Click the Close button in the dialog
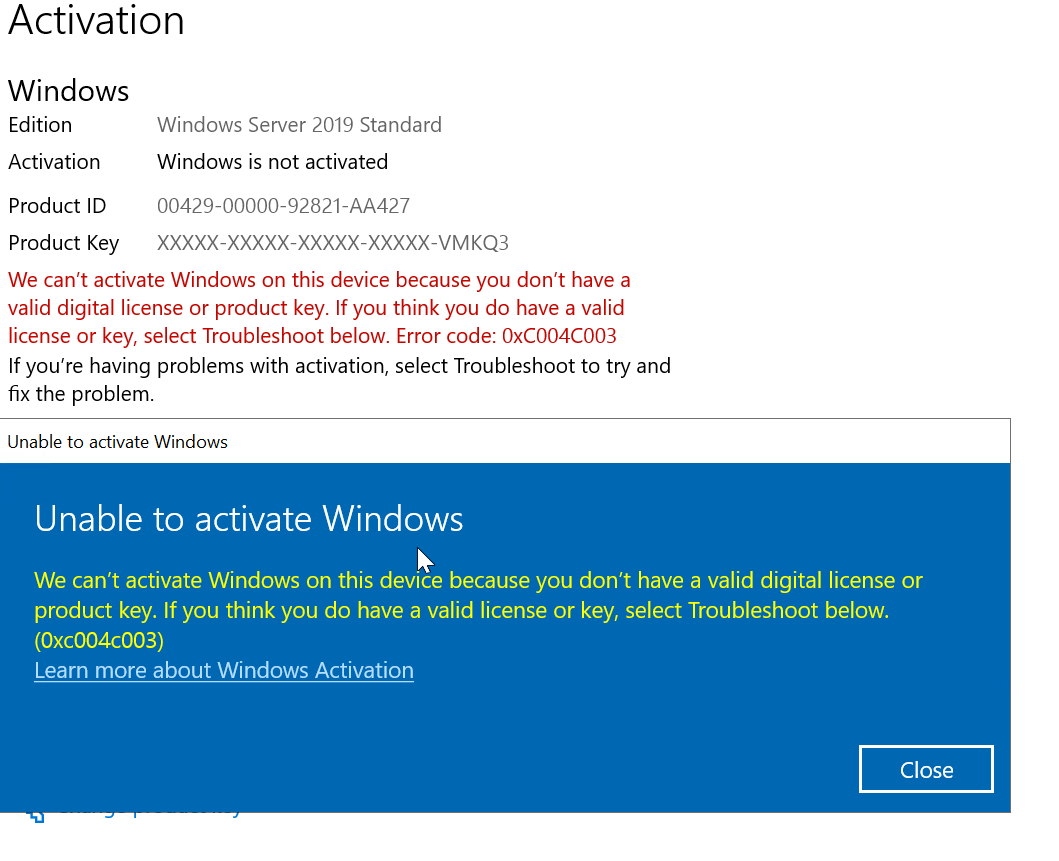The height and width of the screenshot is (861, 1059). pos(926,769)
